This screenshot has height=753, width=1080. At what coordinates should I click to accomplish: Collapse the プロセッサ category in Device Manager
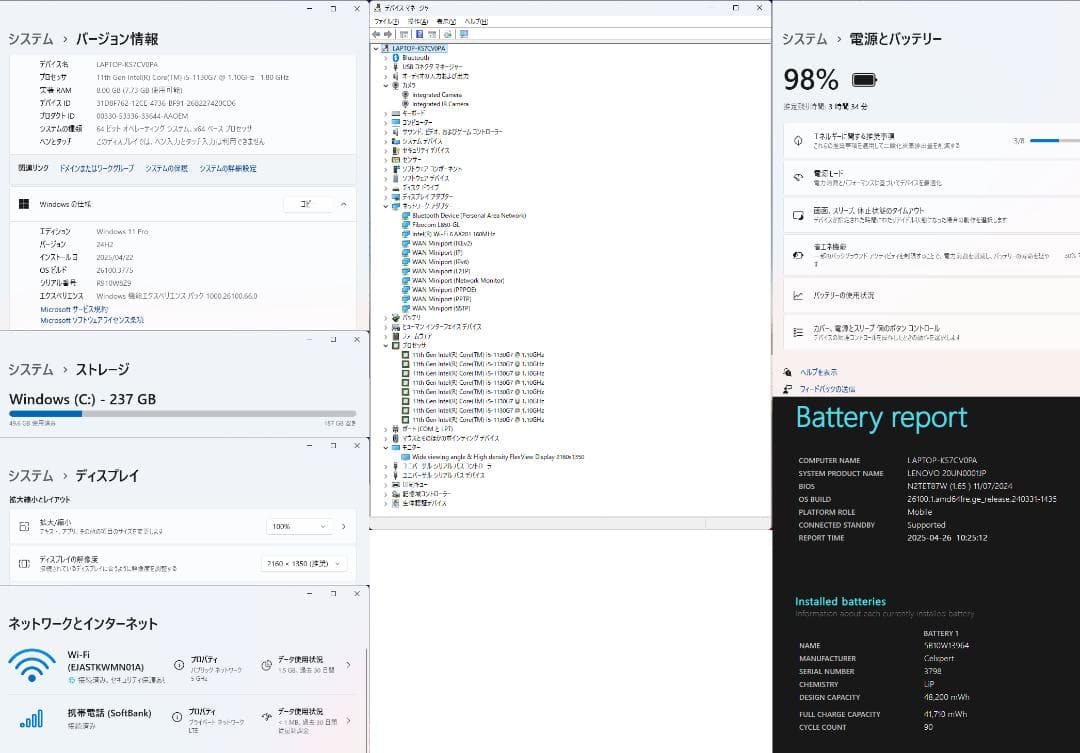(x=384, y=347)
